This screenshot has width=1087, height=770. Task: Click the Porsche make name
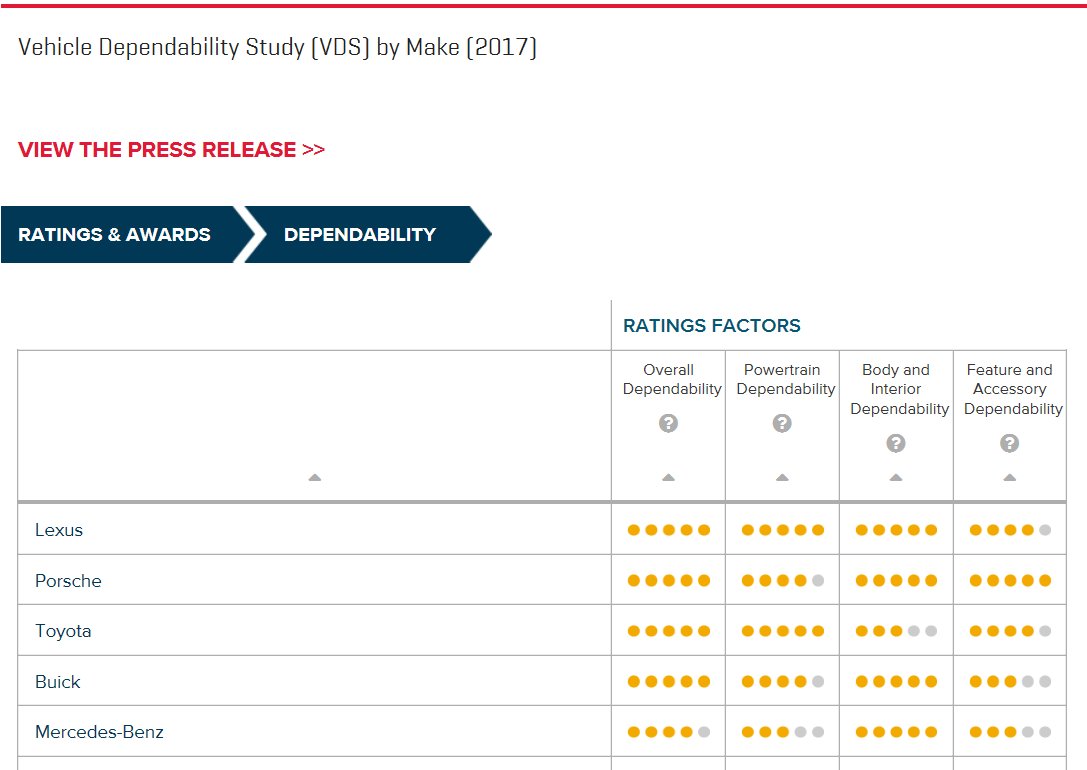tap(68, 581)
